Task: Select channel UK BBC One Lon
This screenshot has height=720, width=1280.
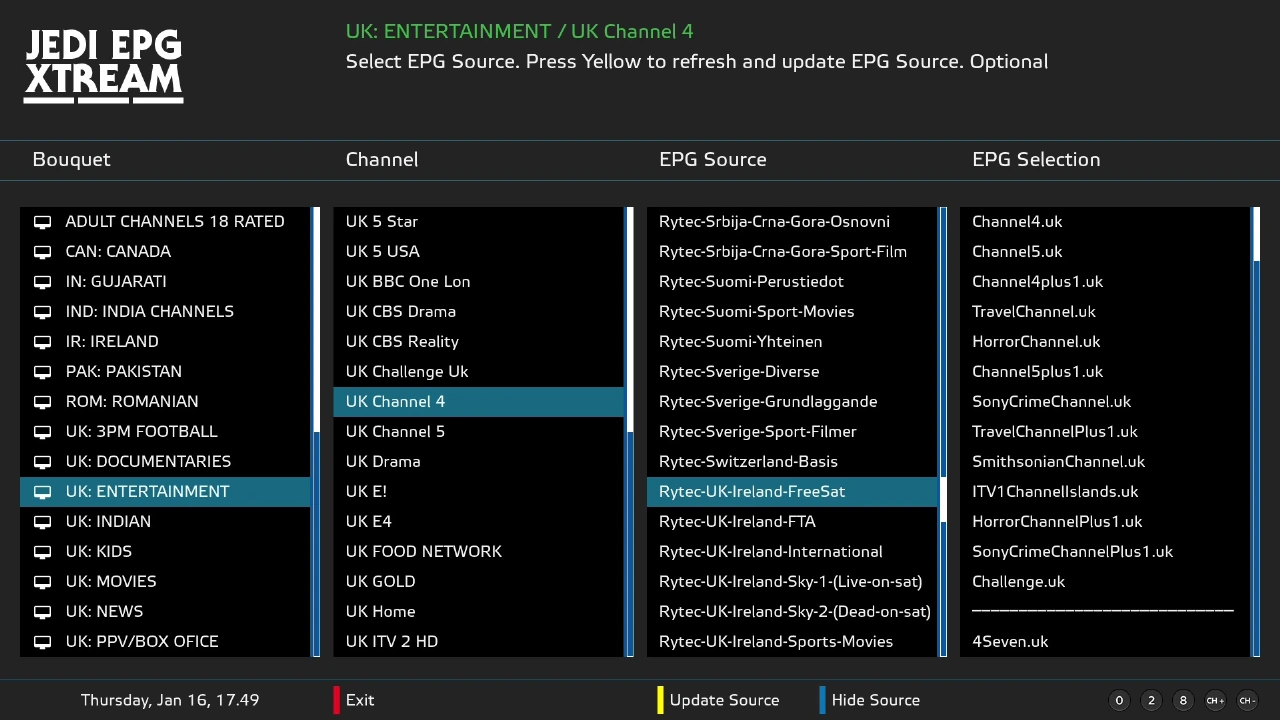Action: (x=478, y=282)
